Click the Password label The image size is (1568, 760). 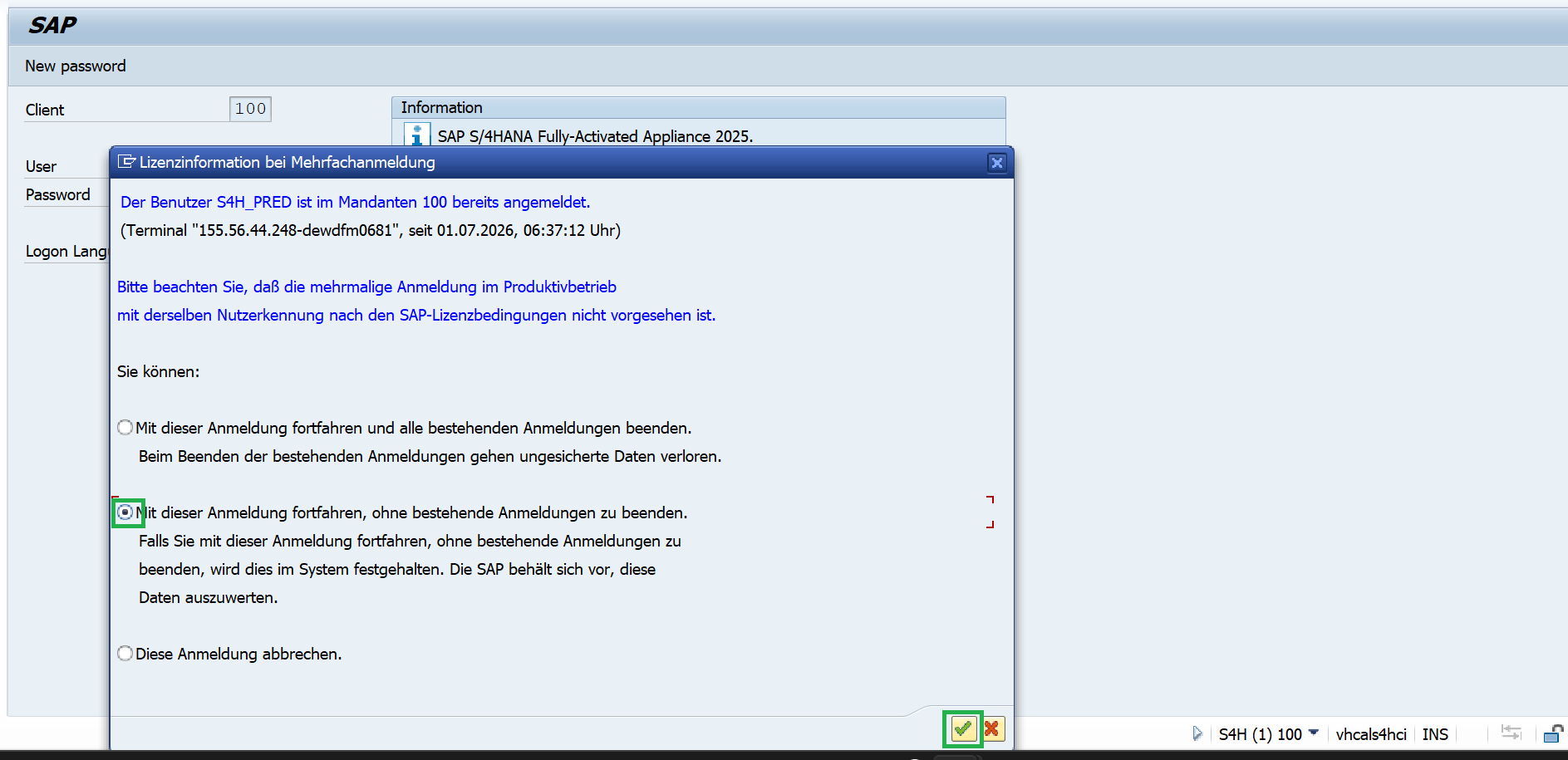pyautogui.click(x=58, y=194)
